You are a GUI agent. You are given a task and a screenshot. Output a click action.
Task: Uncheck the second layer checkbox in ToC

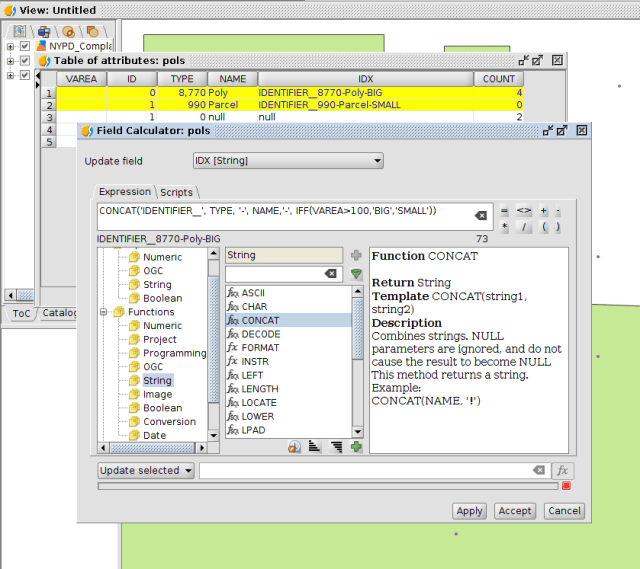[x=25, y=61]
